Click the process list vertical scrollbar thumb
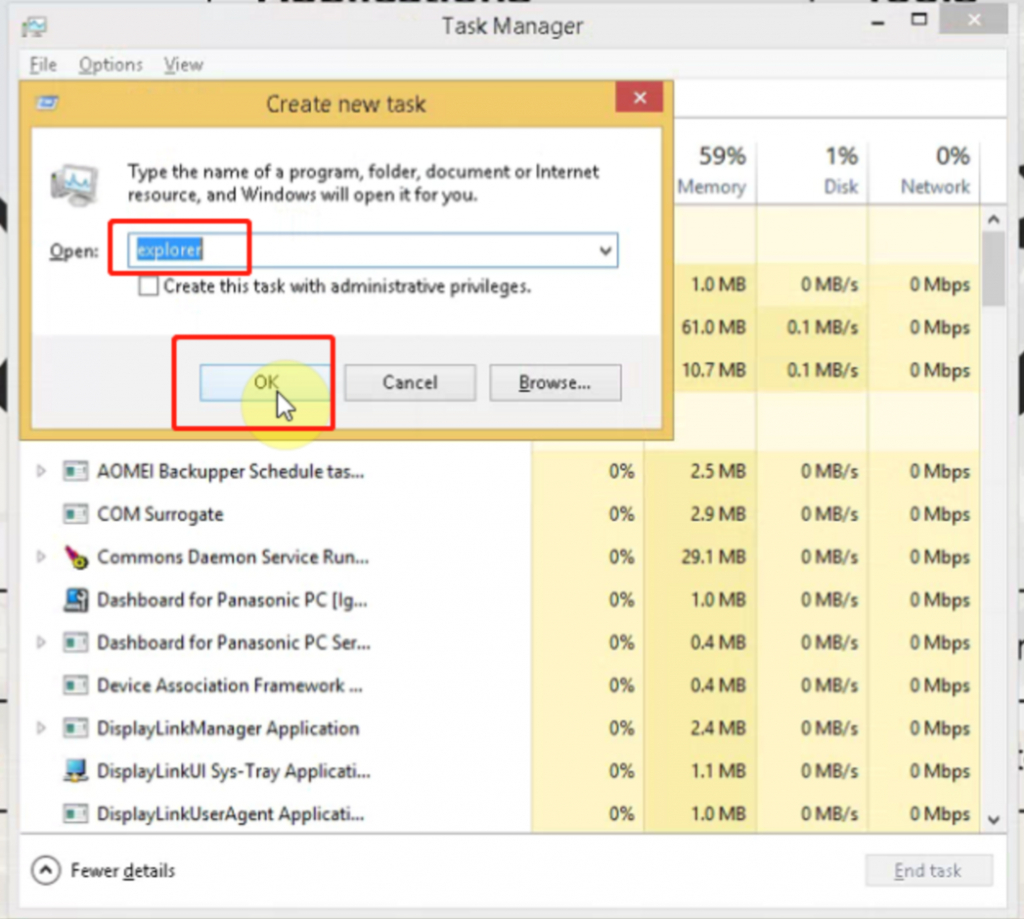This screenshot has width=1024, height=919. click(993, 268)
